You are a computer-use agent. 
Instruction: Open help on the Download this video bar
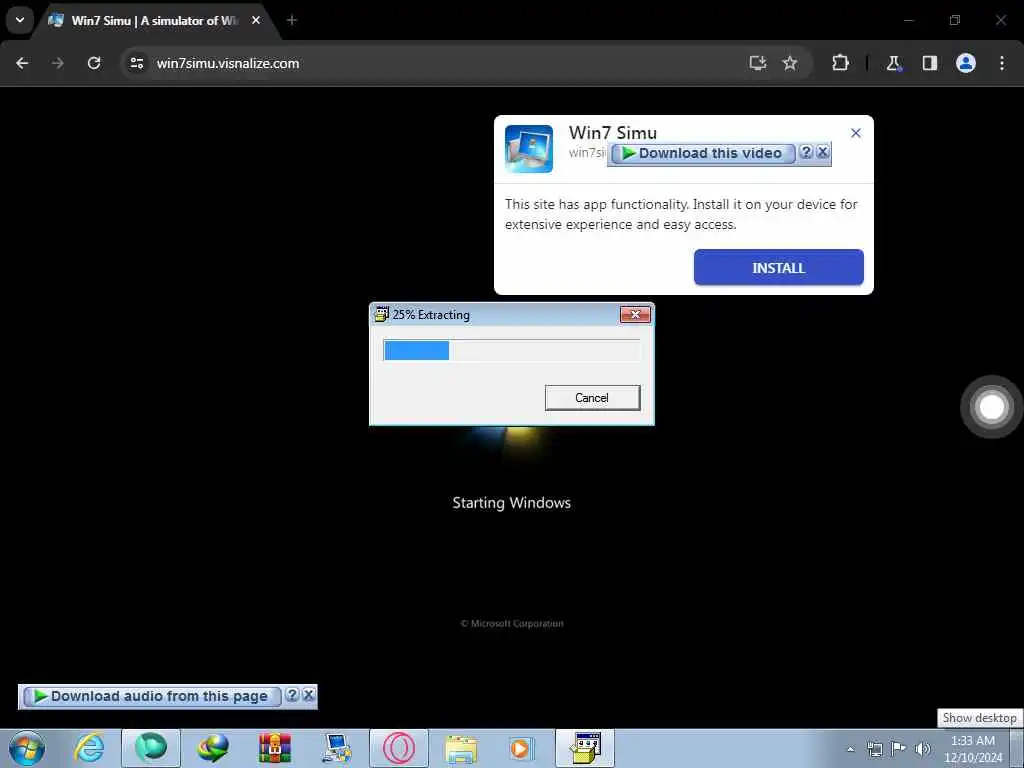pos(806,152)
